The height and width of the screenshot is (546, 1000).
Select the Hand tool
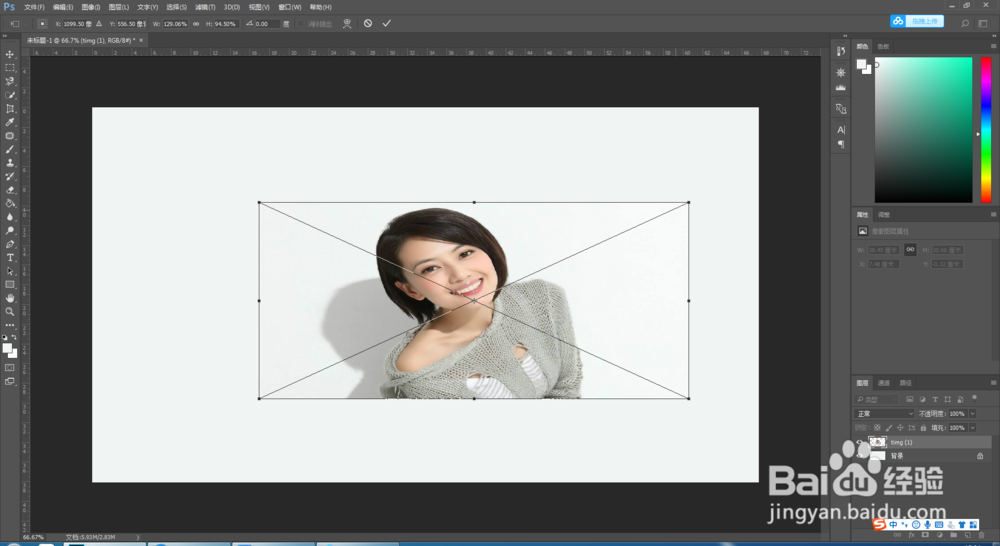point(10,299)
